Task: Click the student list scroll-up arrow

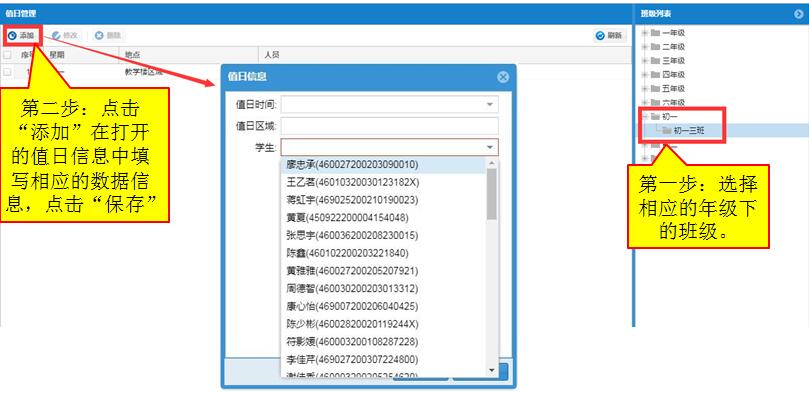Action: point(492,163)
